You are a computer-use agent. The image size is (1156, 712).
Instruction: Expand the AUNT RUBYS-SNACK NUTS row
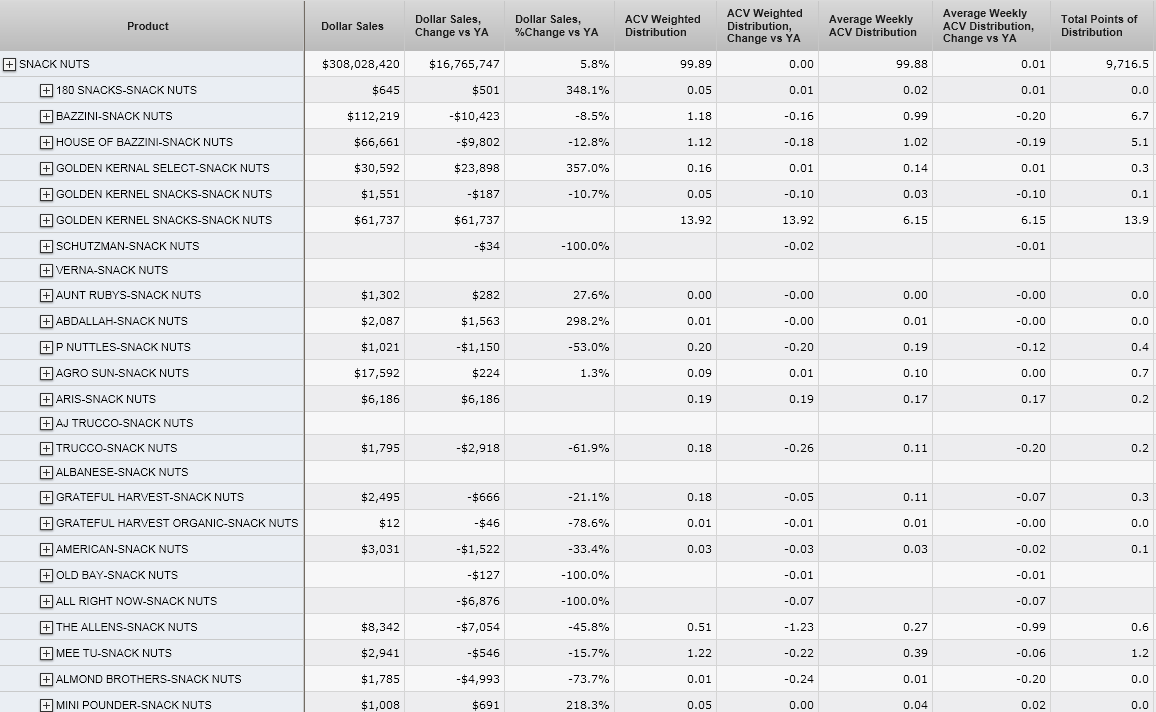point(46,295)
